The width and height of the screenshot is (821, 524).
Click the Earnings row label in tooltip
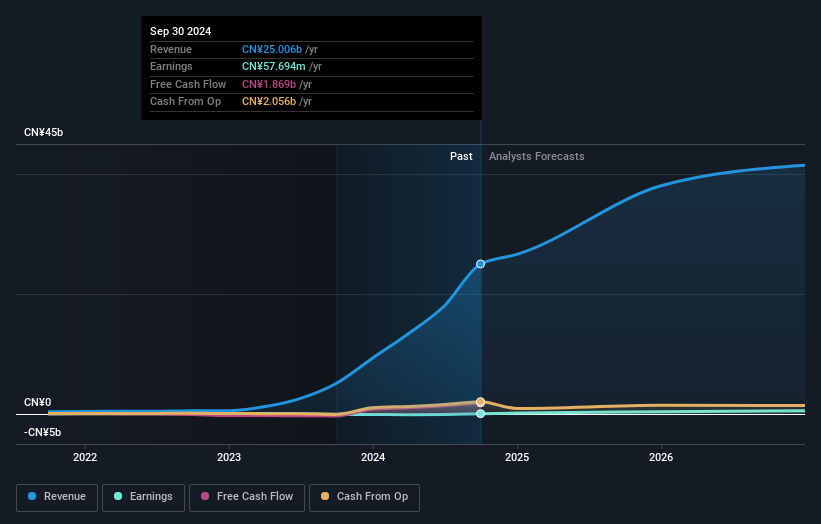click(171, 66)
